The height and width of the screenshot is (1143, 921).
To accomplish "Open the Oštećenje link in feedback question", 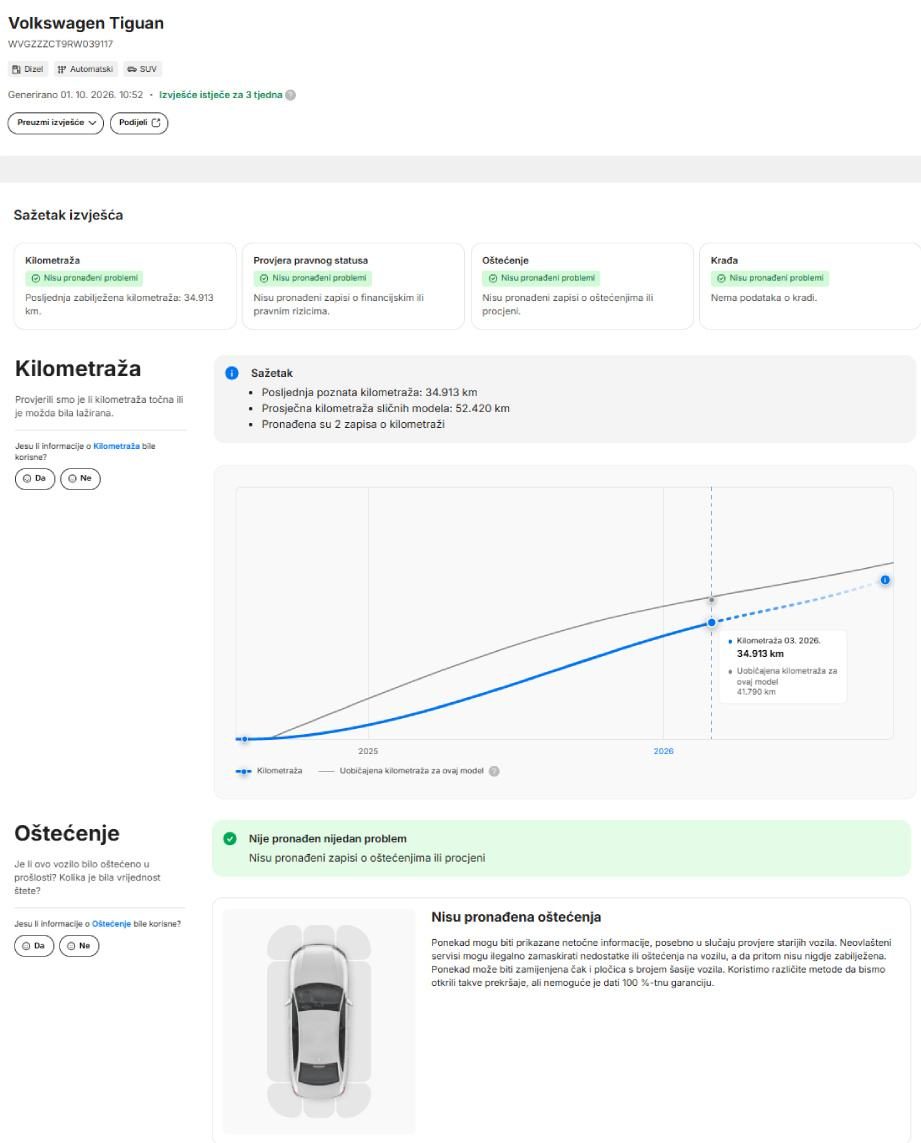I will coord(112,924).
